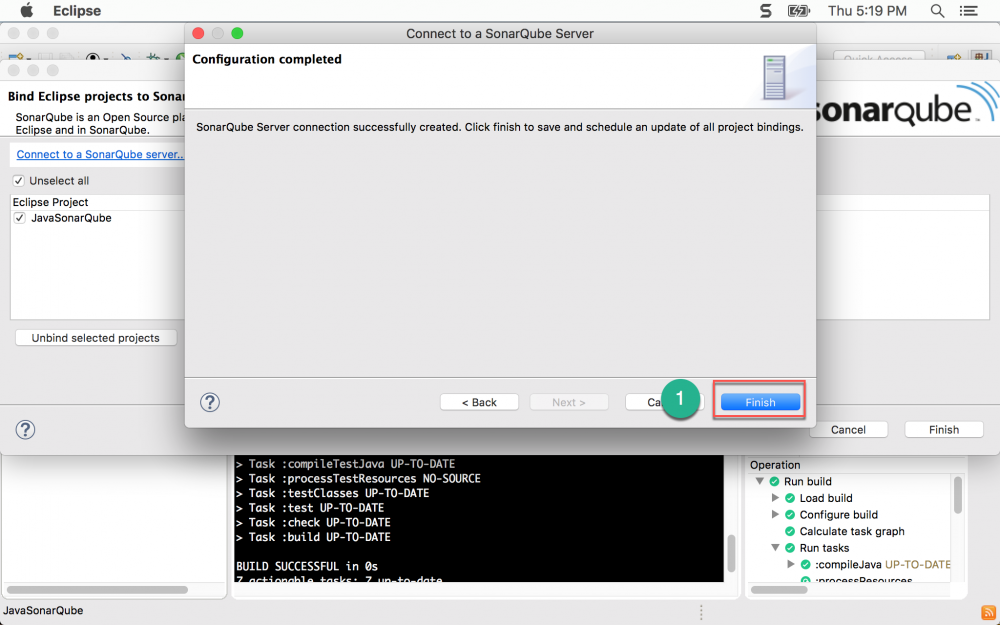The width and height of the screenshot is (1000, 625).
Task: Click console line Task :testClasses UP-TO-DATE
Action: click(x=332, y=493)
